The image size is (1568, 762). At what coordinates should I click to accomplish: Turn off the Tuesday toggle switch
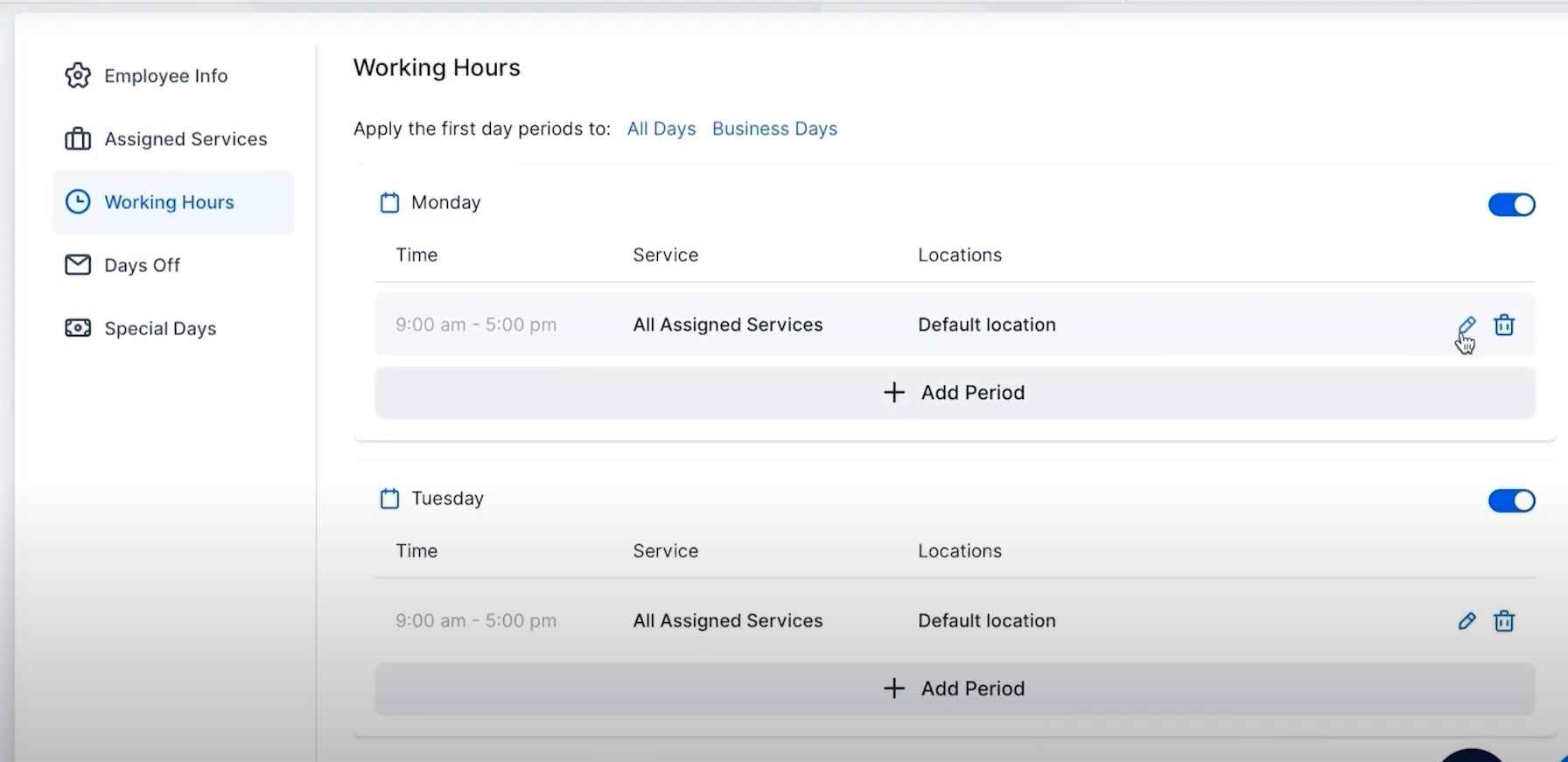pyautogui.click(x=1511, y=501)
